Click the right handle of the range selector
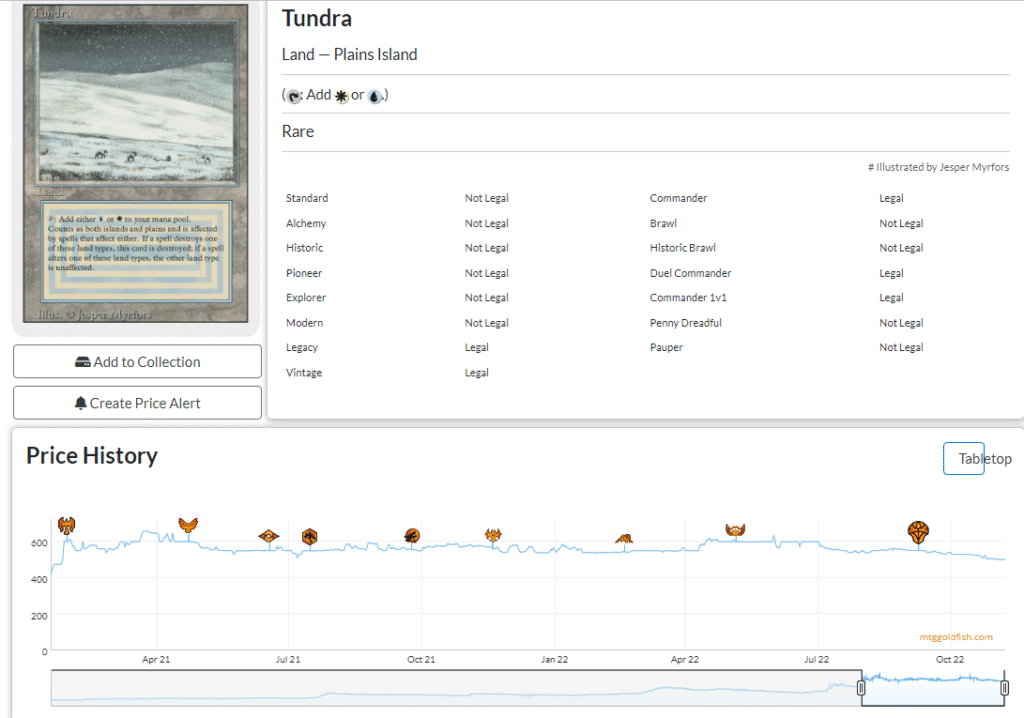1024x718 pixels. (1005, 688)
